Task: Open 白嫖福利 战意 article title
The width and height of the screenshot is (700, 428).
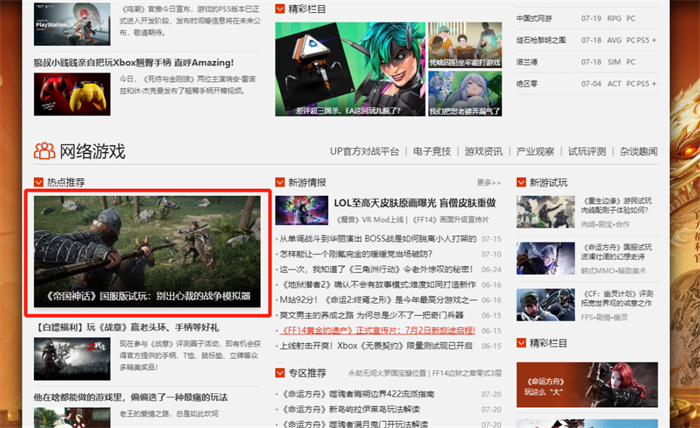Action: tap(126, 327)
